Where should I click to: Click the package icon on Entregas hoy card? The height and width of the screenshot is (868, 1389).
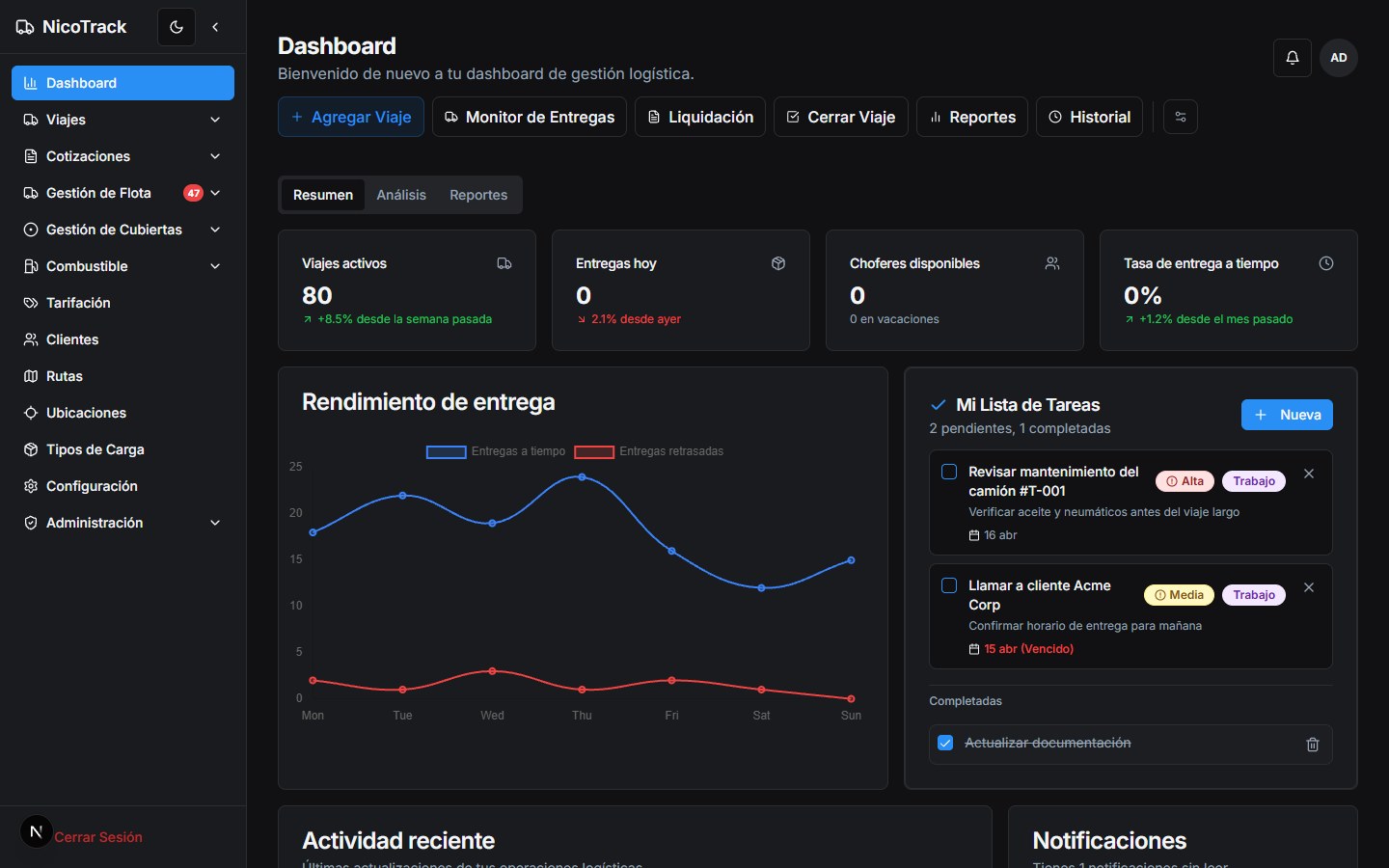tap(778, 263)
